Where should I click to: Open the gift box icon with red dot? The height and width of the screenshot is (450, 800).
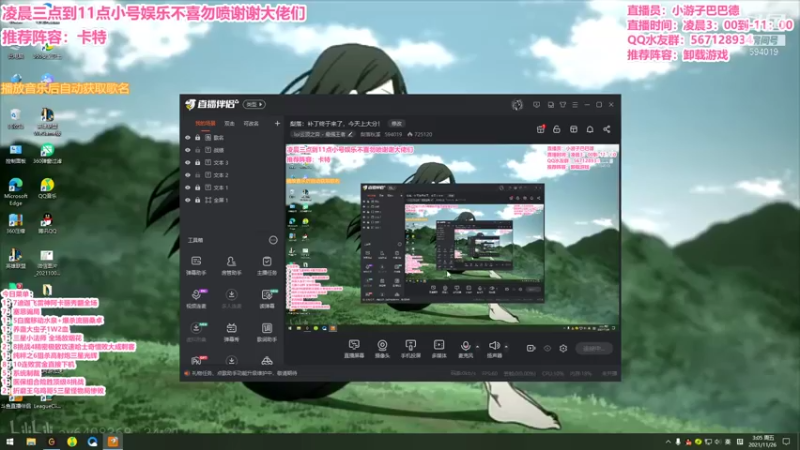[541, 129]
